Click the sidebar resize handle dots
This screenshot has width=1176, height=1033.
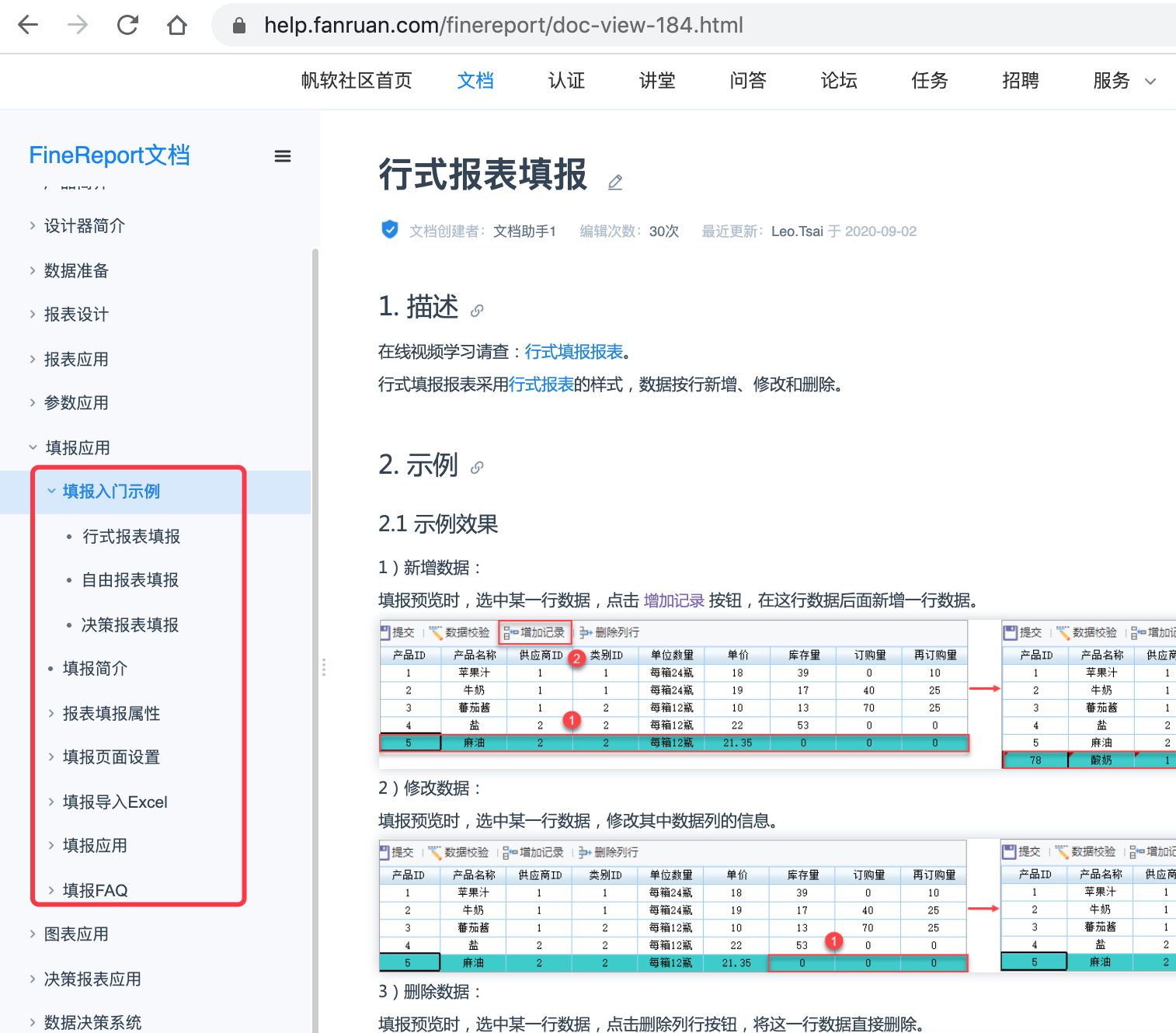click(324, 667)
